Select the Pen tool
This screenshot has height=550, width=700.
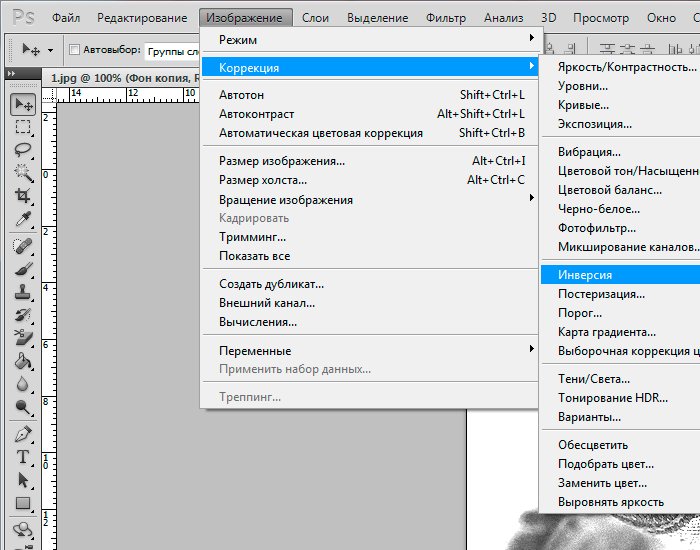click(23, 434)
